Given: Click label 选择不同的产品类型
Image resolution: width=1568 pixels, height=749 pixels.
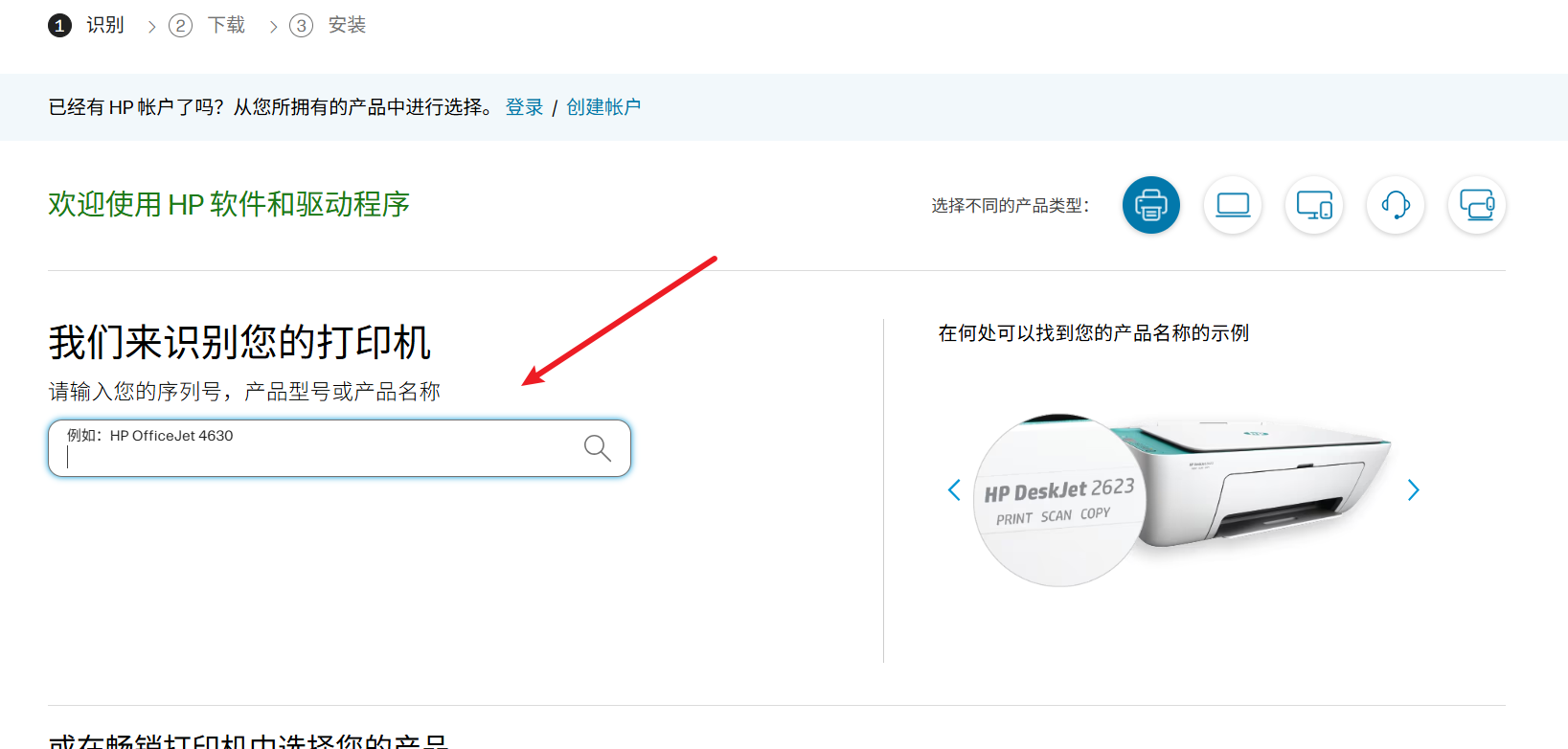Looking at the screenshot, I should (x=1010, y=206).
